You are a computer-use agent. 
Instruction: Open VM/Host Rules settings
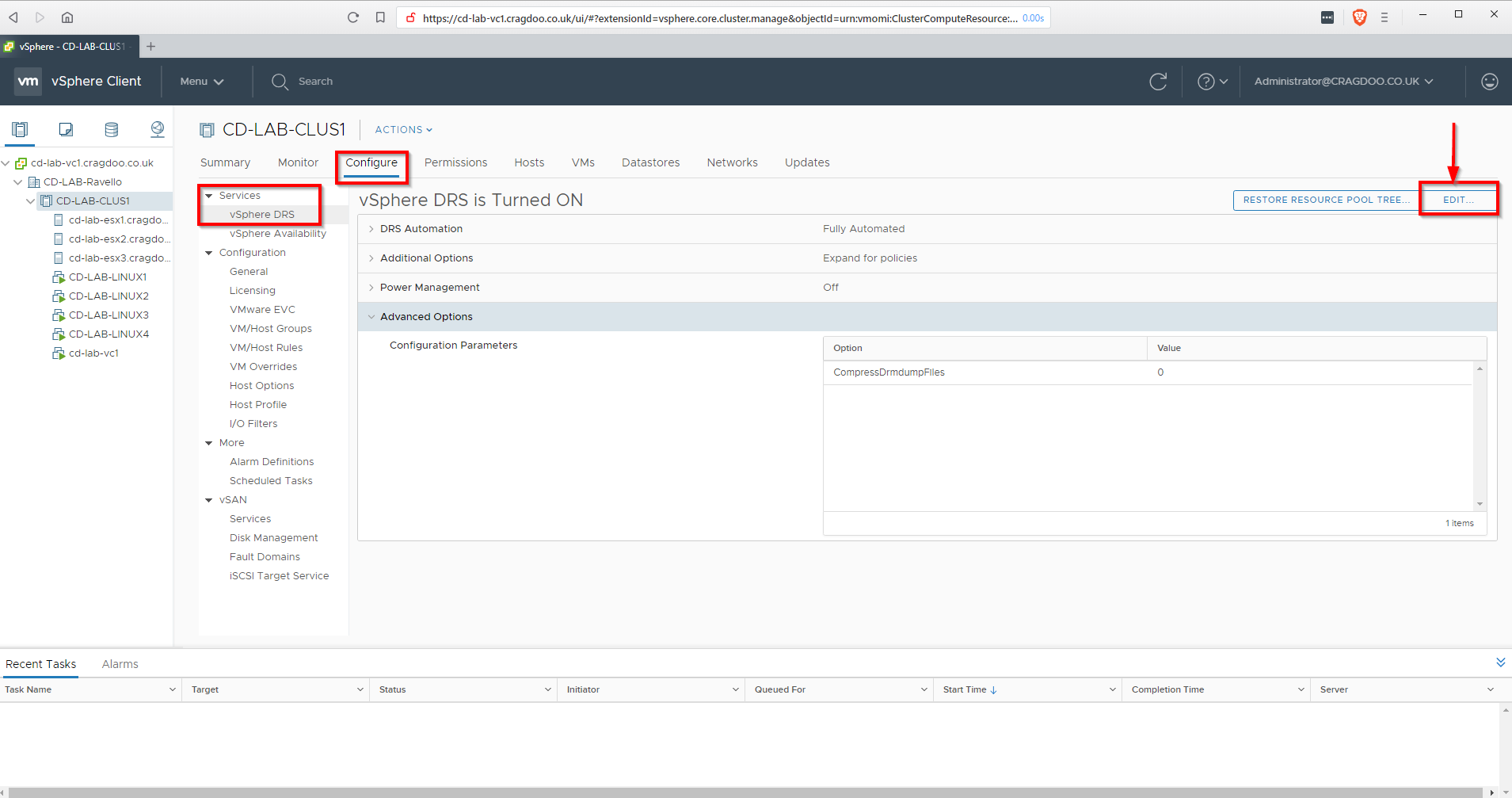tap(266, 348)
